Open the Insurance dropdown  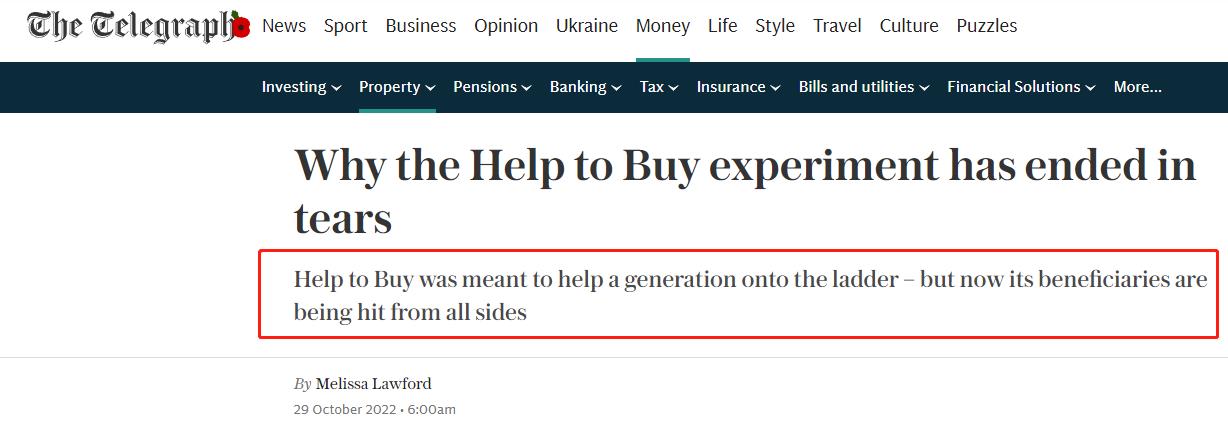tap(738, 87)
